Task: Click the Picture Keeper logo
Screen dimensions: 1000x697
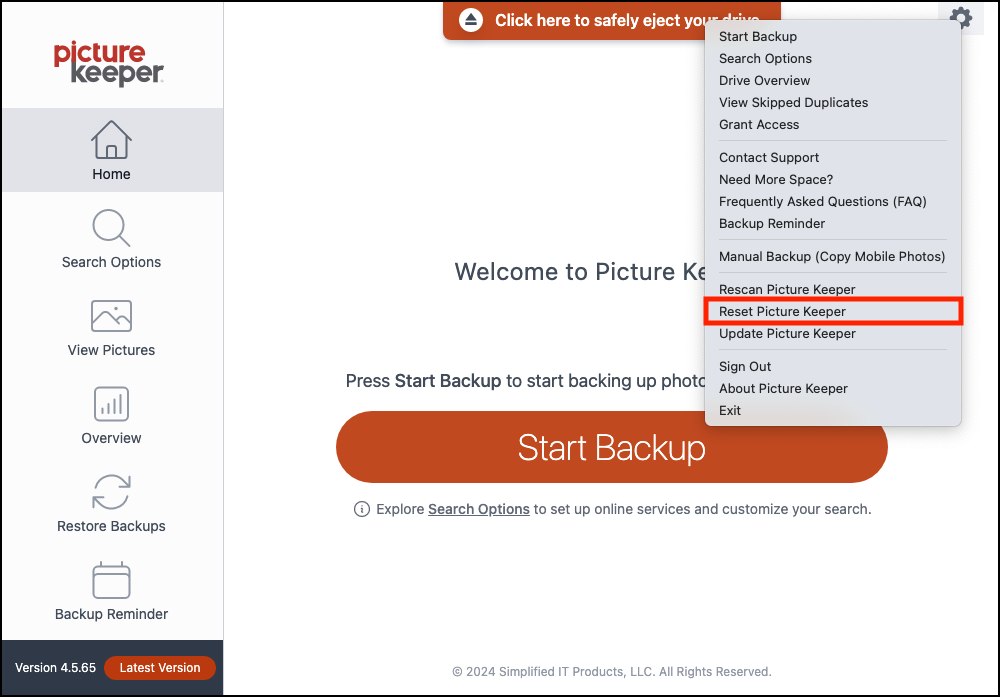Action: pyautogui.click(x=109, y=63)
